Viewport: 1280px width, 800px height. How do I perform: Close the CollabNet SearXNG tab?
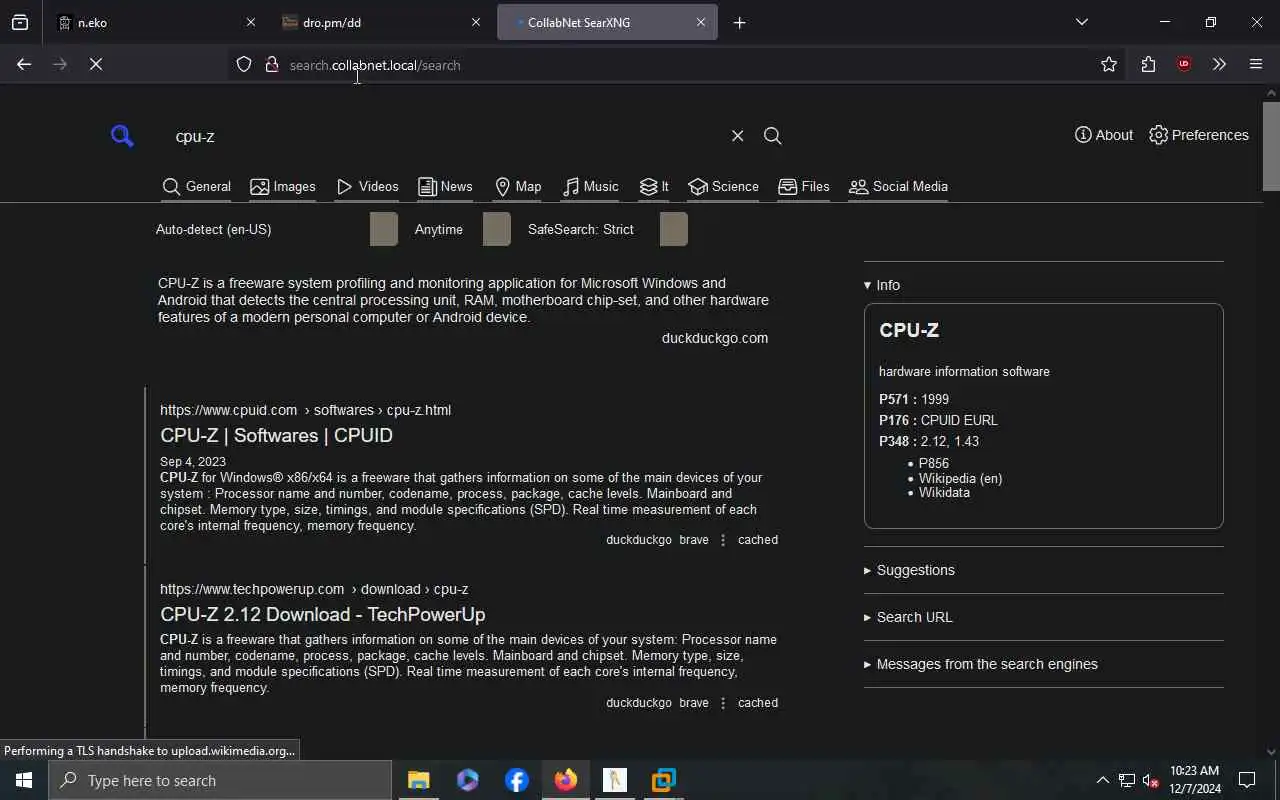(x=700, y=22)
